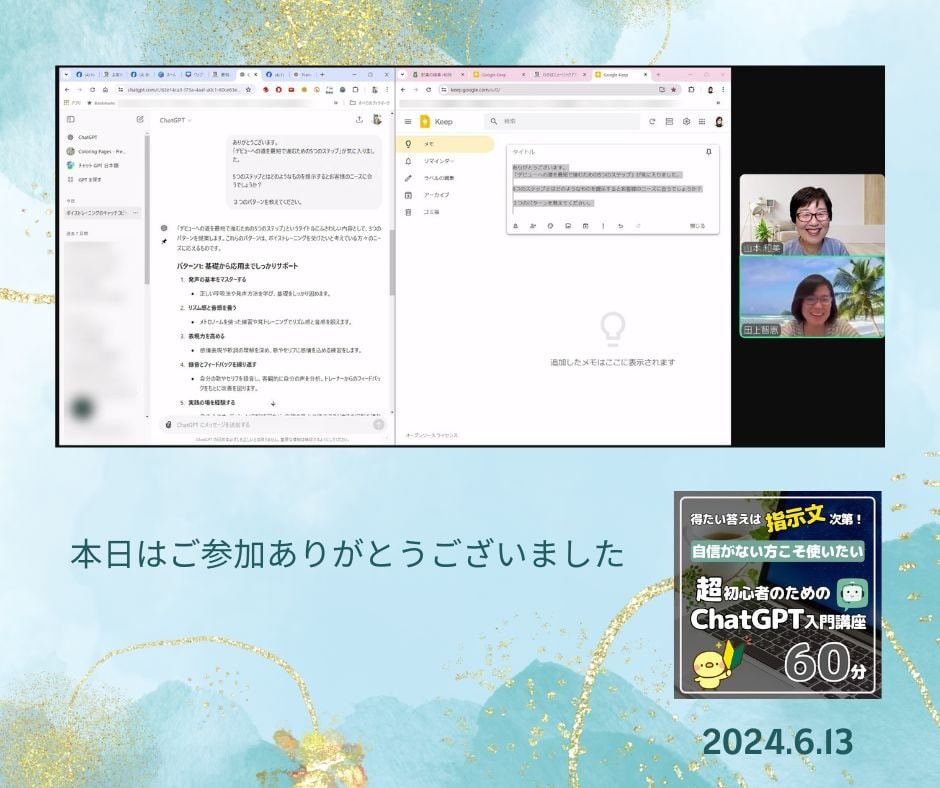Select リマインダー in the Keep sidebar
Viewport: 940px width, 788px height.
(438, 161)
